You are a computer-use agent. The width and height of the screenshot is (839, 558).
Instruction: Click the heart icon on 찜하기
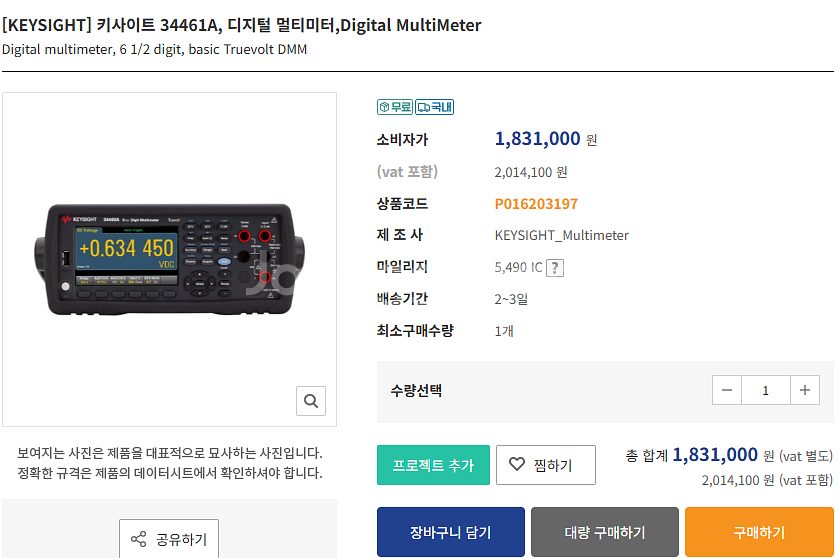pos(517,464)
